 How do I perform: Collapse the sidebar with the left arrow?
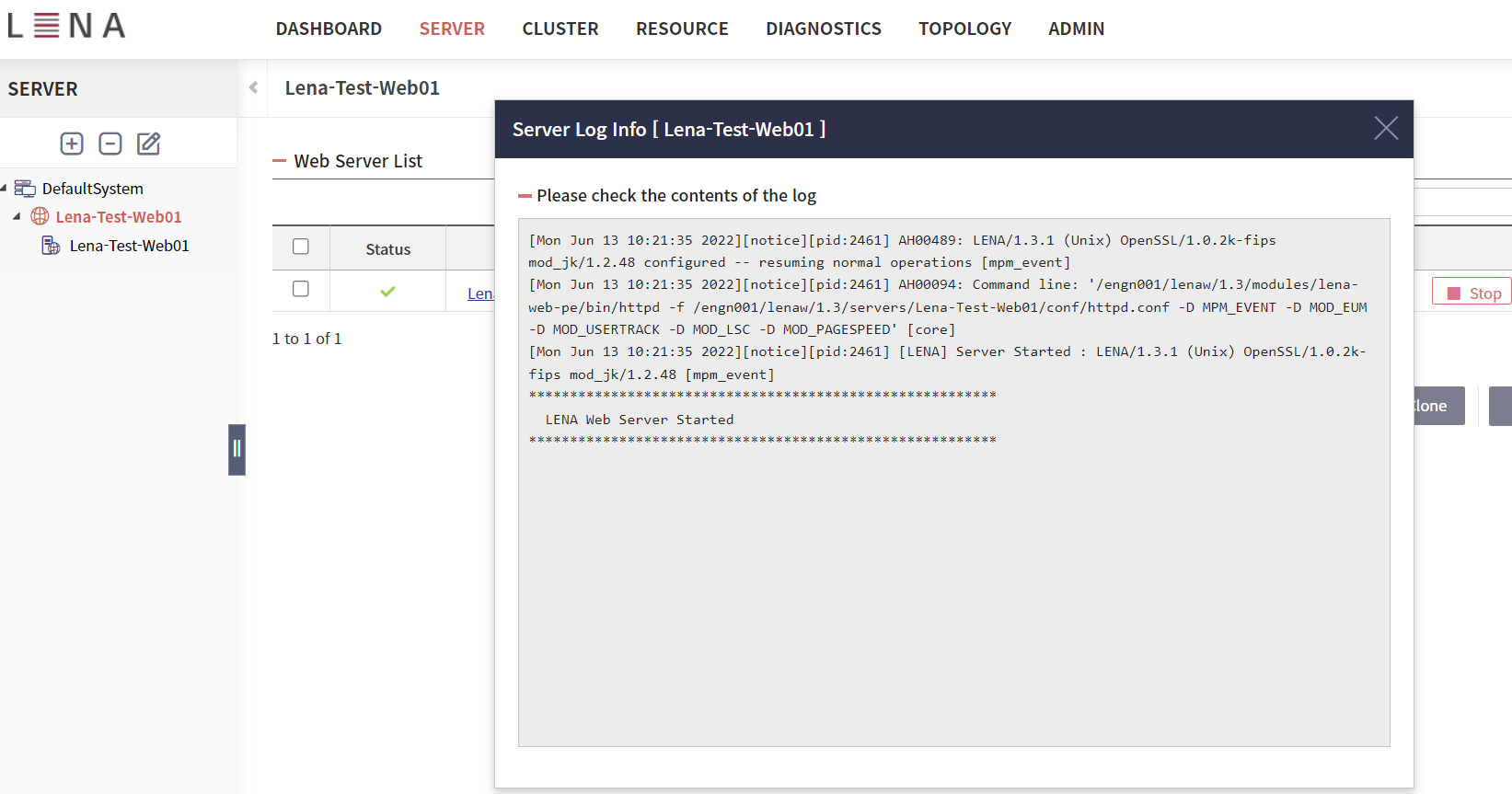[x=253, y=87]
